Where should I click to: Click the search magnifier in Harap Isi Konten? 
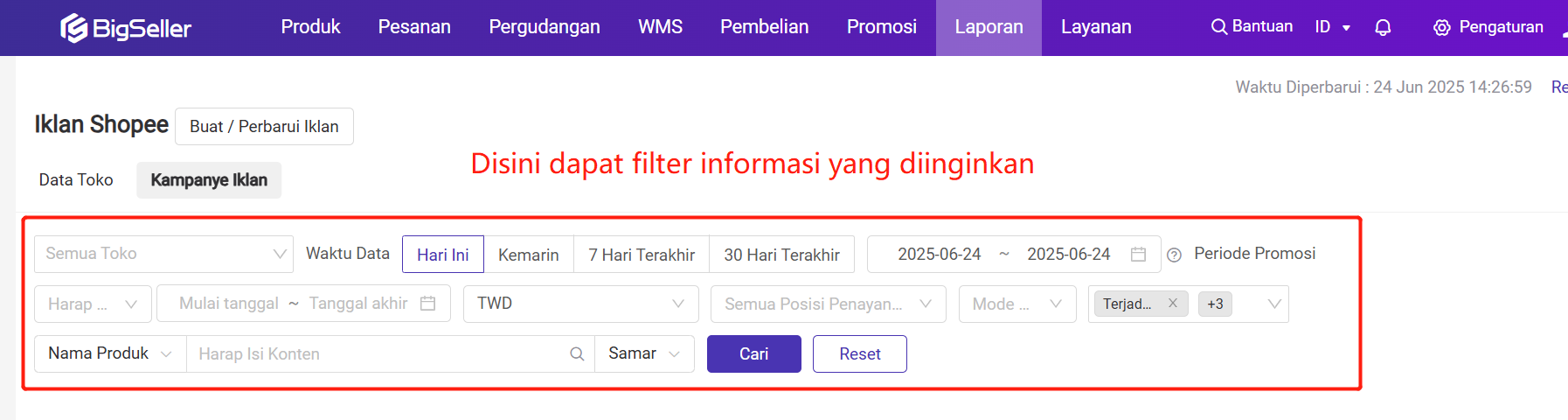tap(577, 353)
